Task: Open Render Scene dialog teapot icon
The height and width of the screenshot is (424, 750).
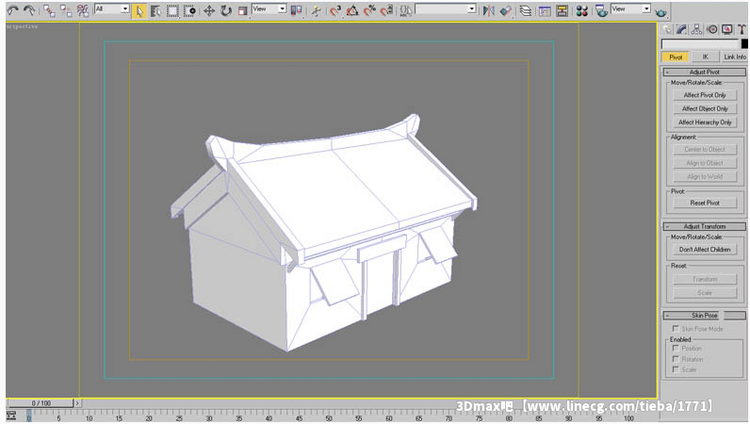Action: (x=601, y=10)
